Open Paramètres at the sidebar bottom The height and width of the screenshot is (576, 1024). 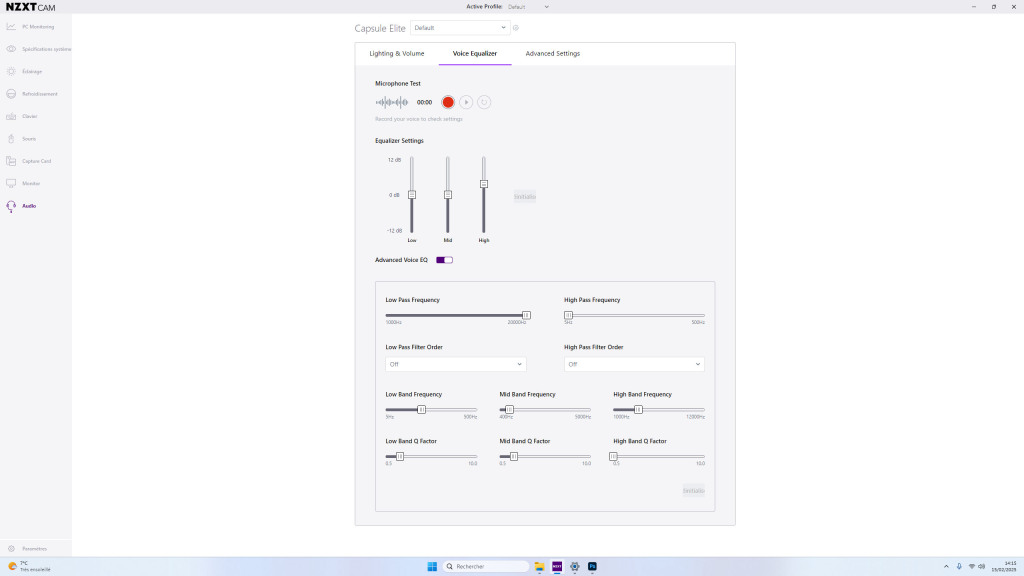coord(27,549)
